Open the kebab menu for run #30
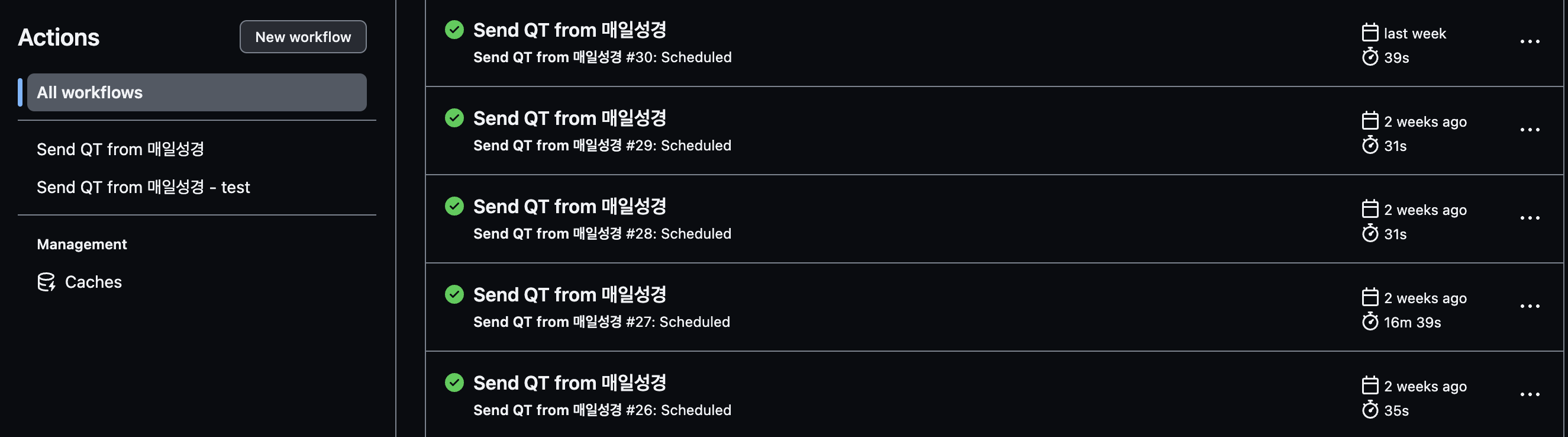This screenshot has width=1568, height=437. (1530, 41)
